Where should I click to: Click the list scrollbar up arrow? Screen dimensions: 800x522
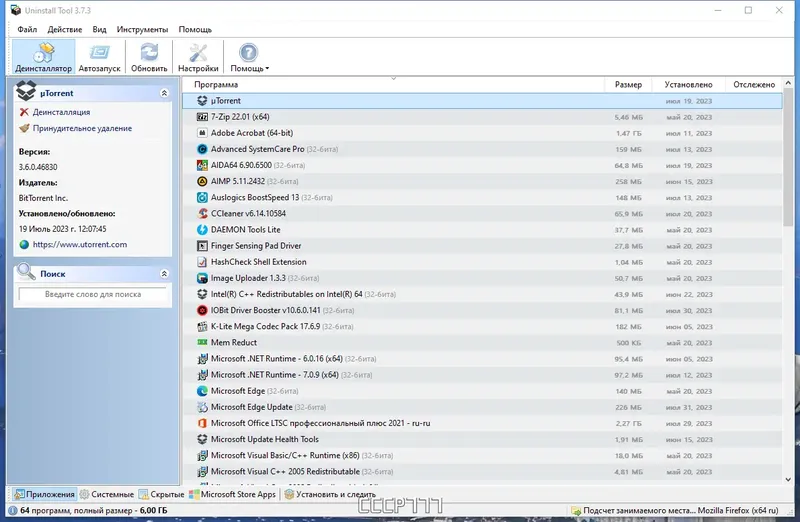pos(788,83)
